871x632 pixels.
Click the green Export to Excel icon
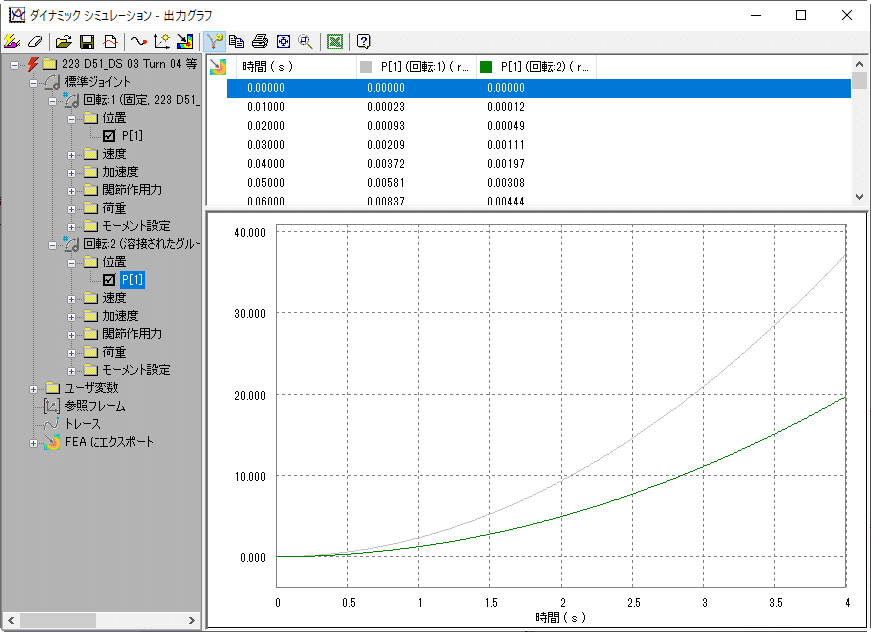(x=335, y=42)
